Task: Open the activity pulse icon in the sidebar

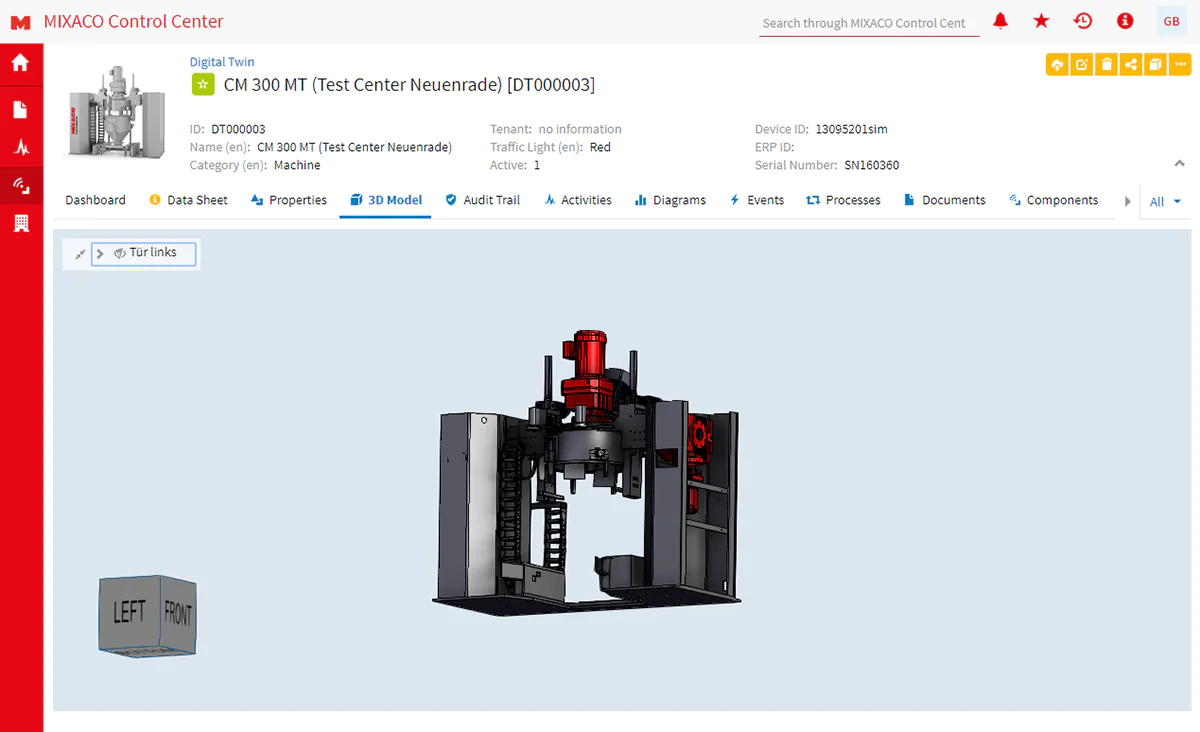Action: (21, 148)
